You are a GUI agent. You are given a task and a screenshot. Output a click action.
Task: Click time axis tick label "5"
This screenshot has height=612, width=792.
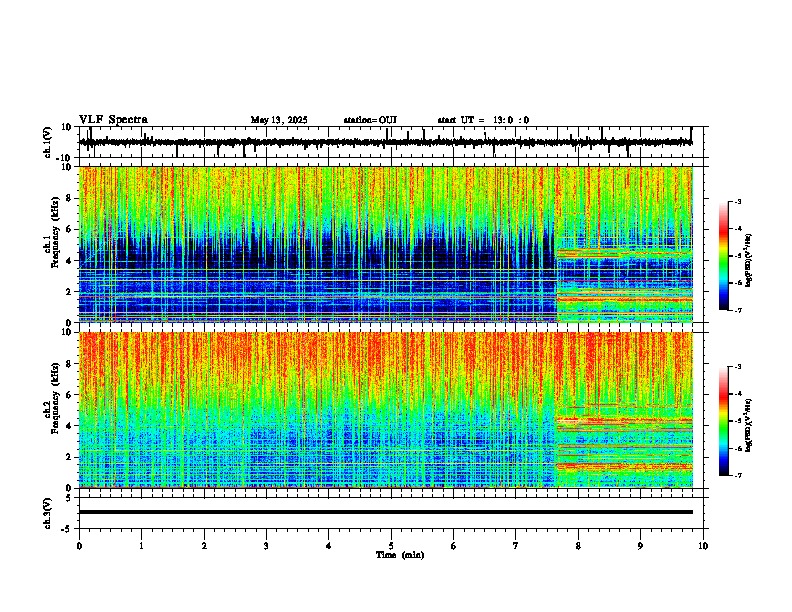[x=391, y=546]
